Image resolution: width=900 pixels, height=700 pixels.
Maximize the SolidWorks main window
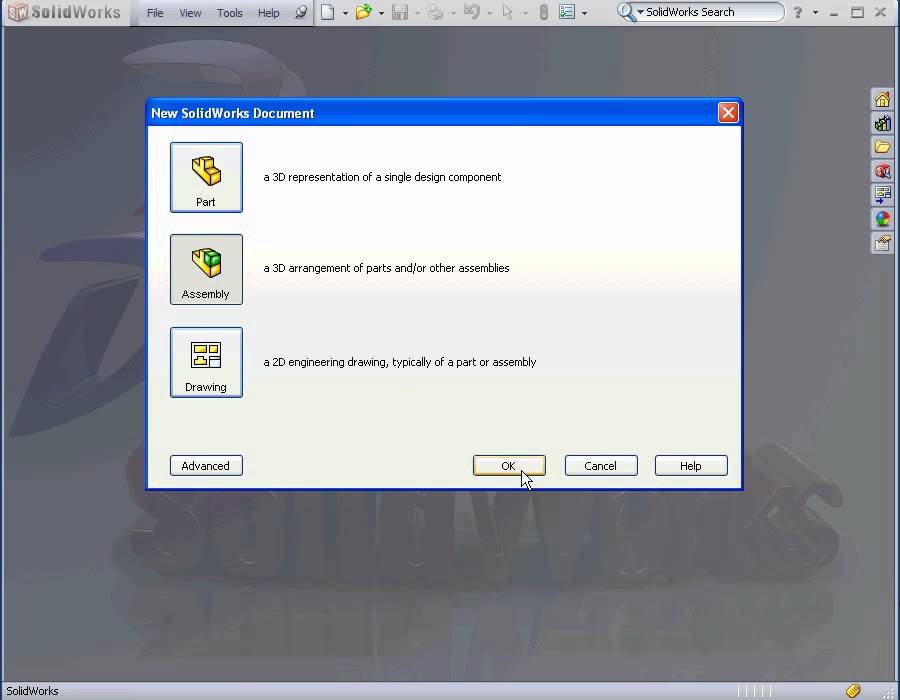tap(857, 12)
